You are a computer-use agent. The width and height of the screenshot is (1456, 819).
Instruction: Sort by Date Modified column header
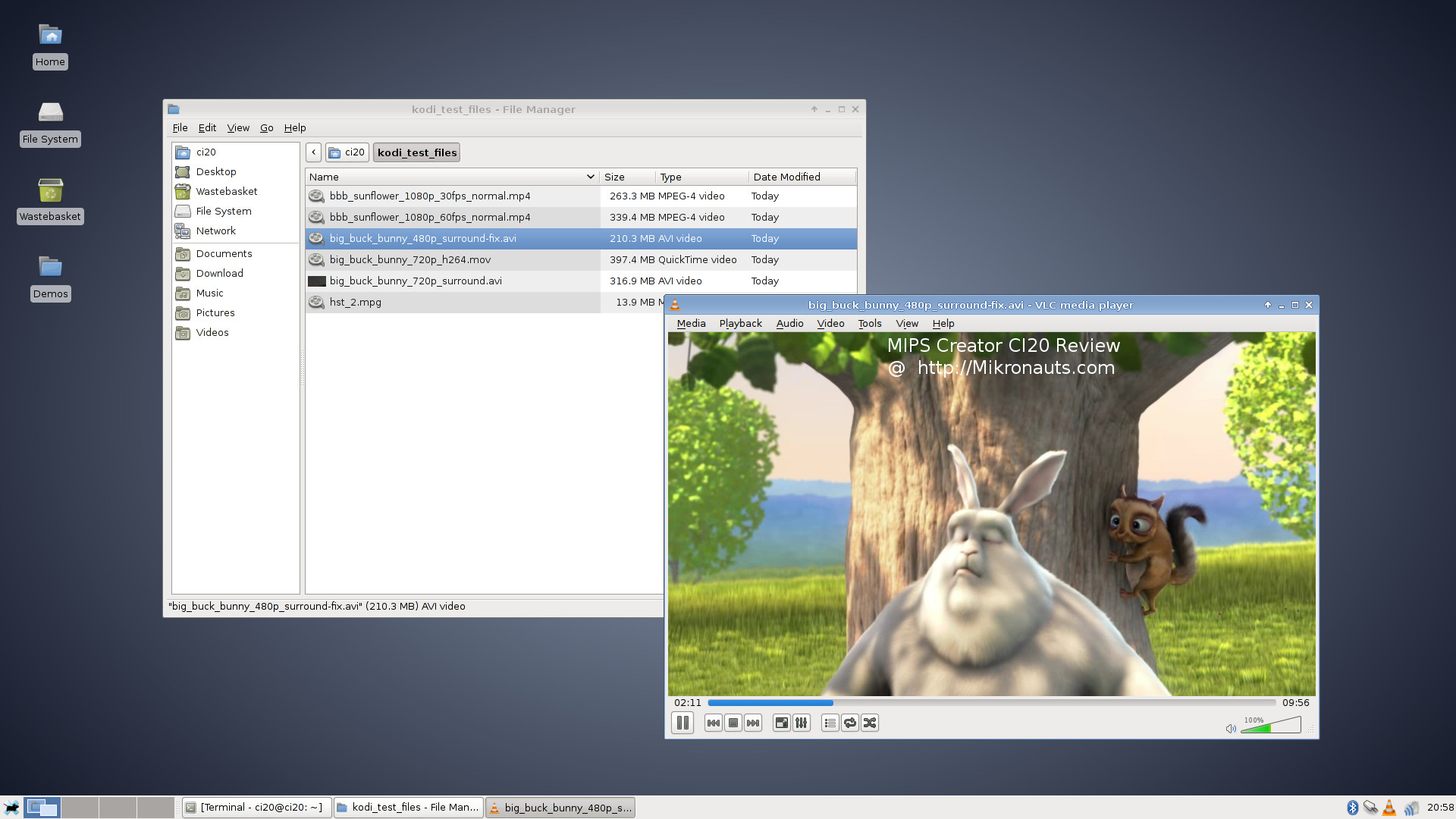click(802, 177)
